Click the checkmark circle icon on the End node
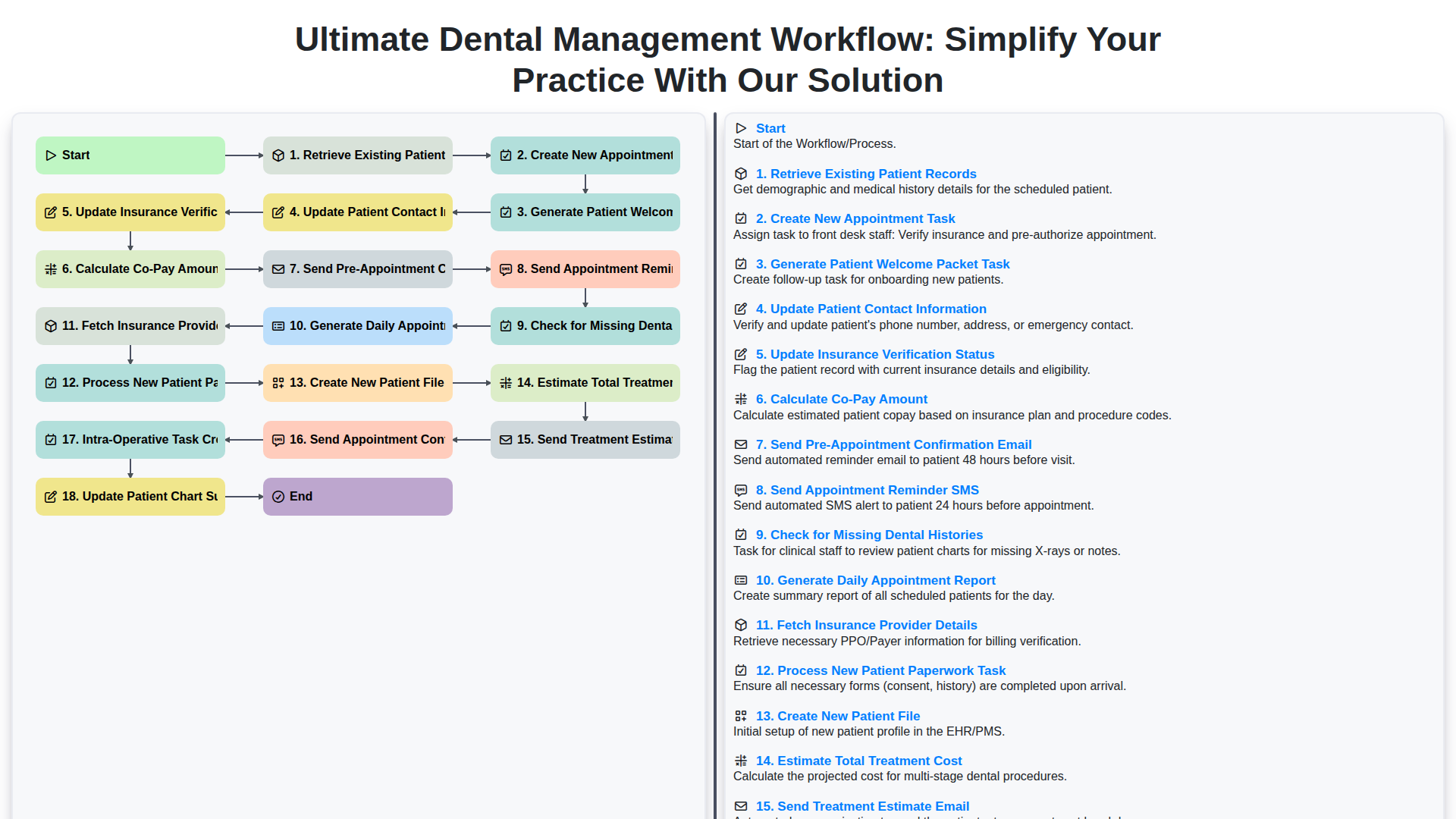The width and height of the screenshot is (1456, 819). (x=278, y=496)
